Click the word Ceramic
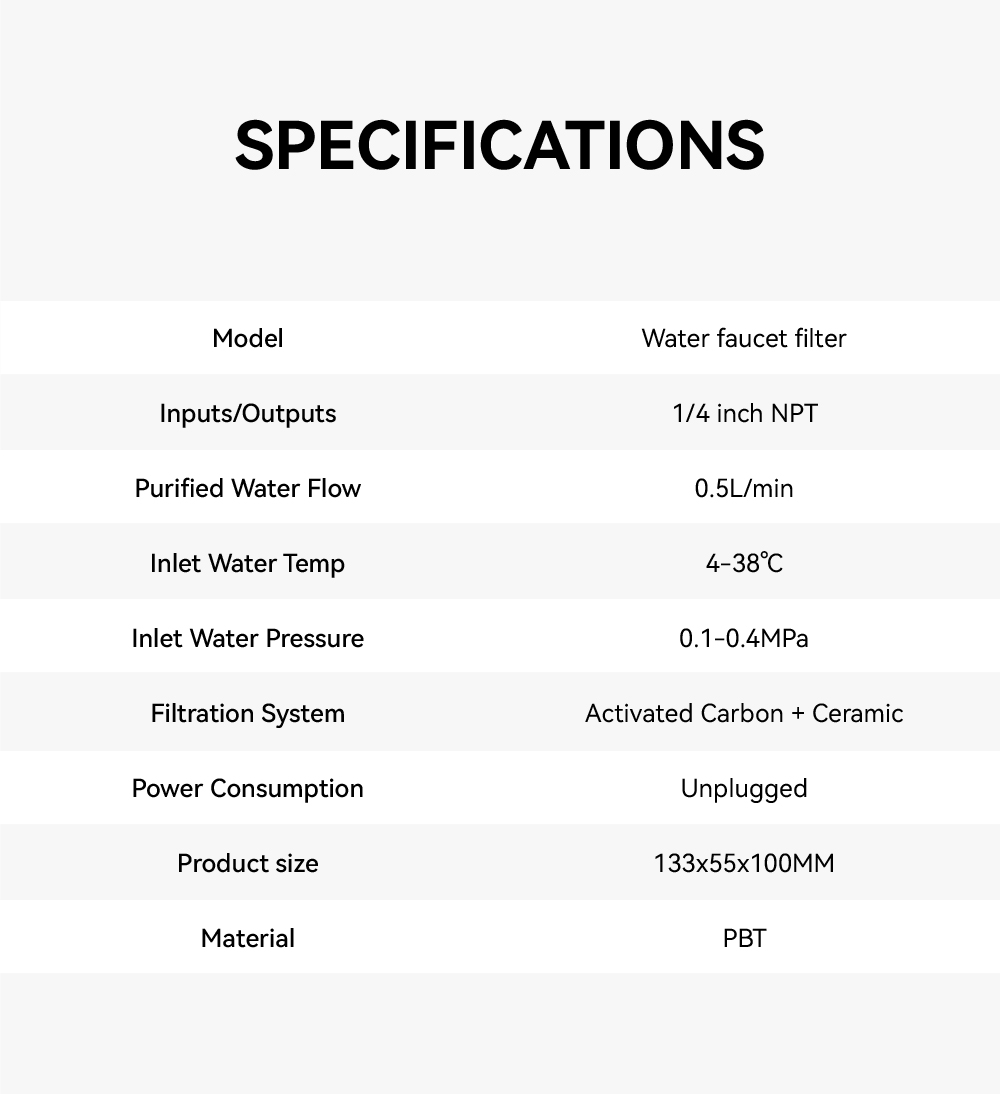The height and width of the screenshot is (1094, 1000). [x=857, y=713]
